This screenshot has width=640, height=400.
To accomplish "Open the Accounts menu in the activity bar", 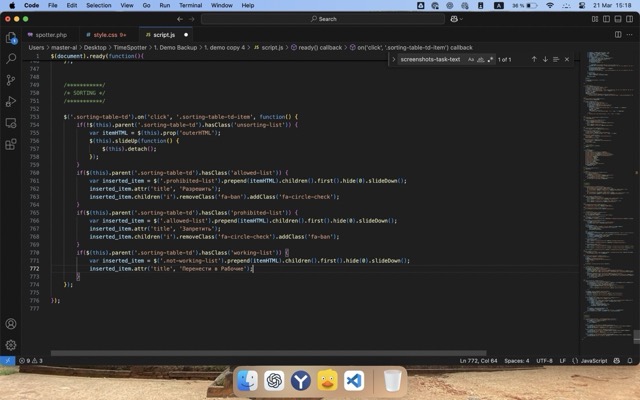I will point(11,324).
